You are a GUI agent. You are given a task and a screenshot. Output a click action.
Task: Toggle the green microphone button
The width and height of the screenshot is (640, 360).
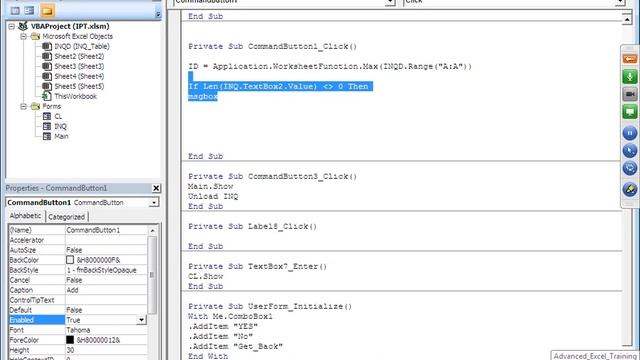coord(630,77)
